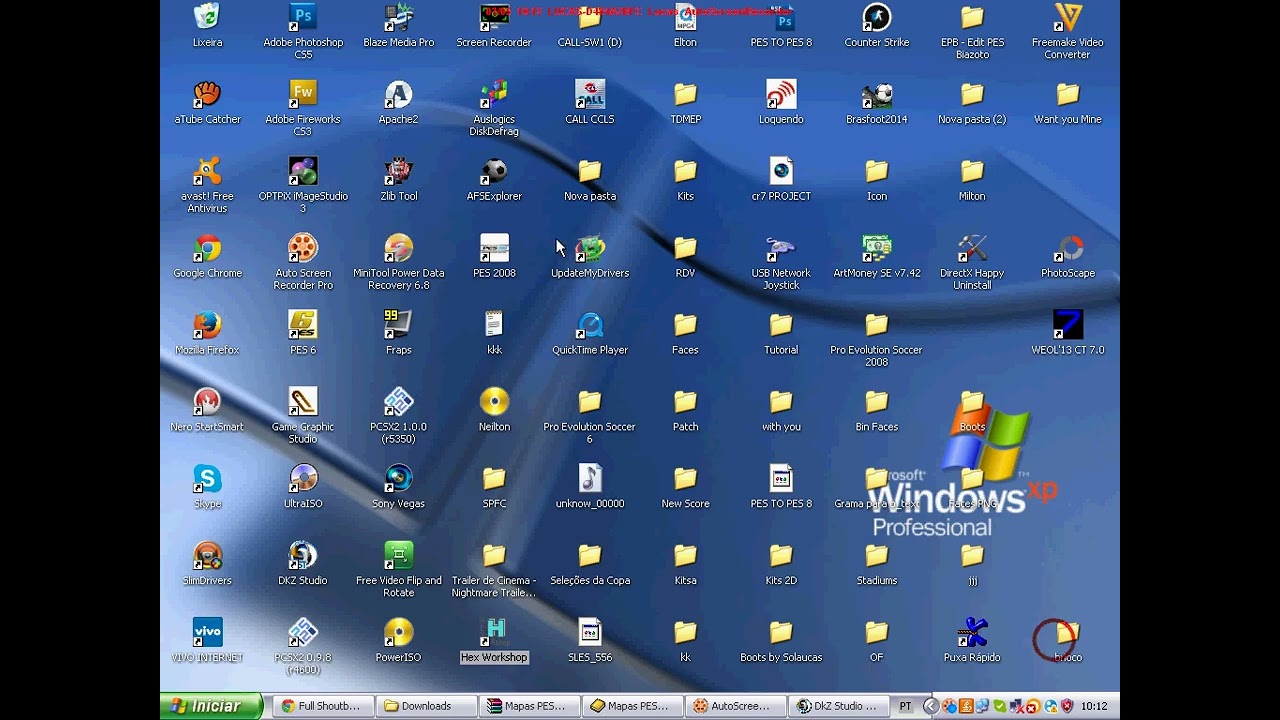Launch Adobe Photoshop CS5 shortcut
Viewport: 1280px width, 720px height.
[x=303, y=18]
